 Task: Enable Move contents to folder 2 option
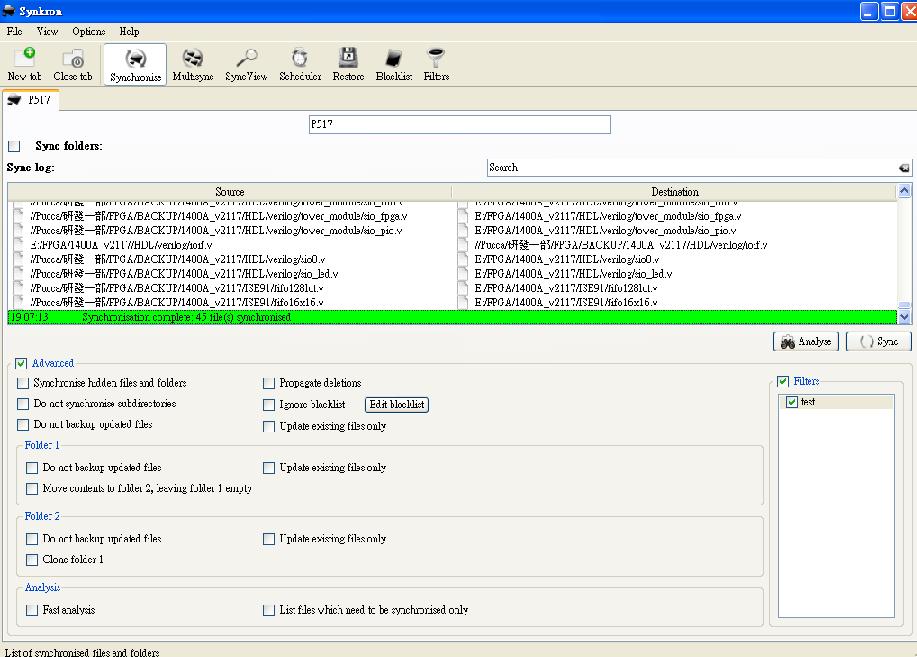click(x=32, y=489)
